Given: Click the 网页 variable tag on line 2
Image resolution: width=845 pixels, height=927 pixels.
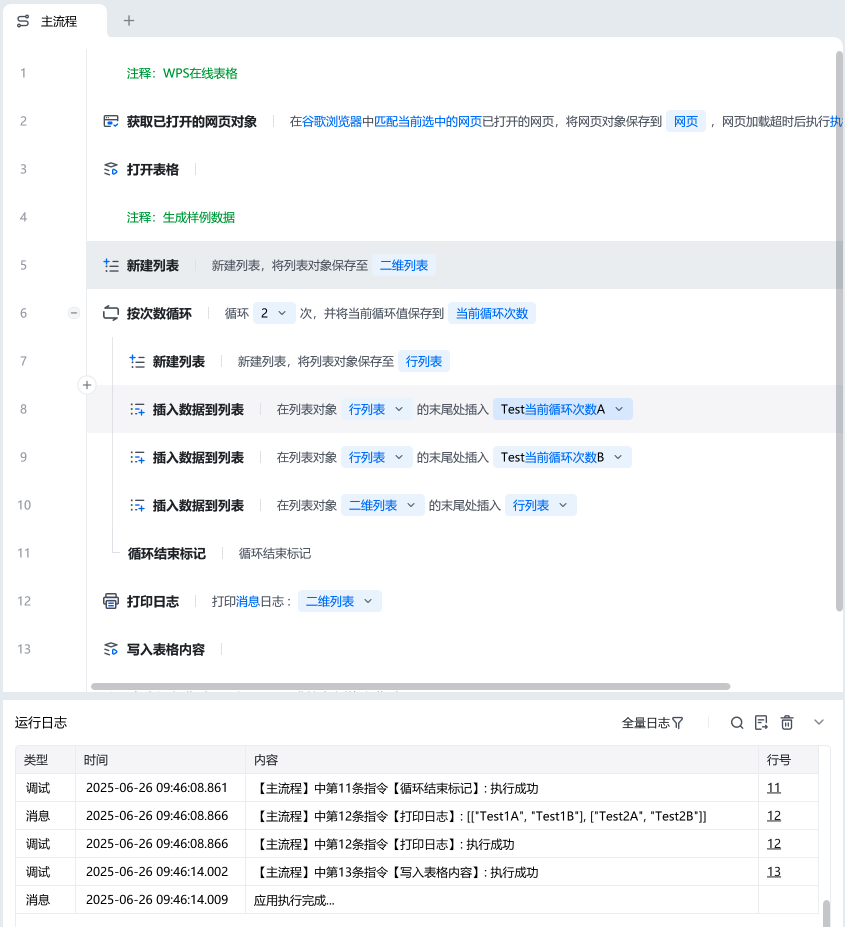Looking at the screenshot, I should tap(686, 121).
